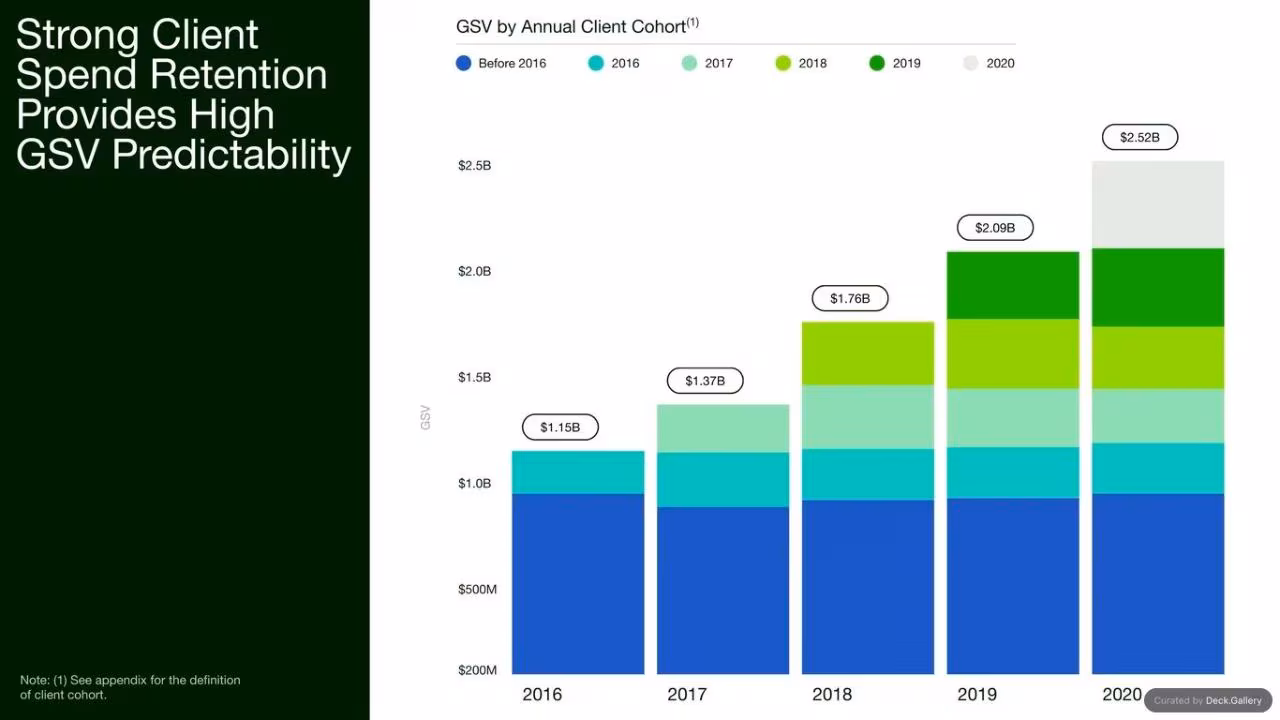The height and width of the screenshot is (720, 1280).
Task: Select the lime 2018 legend dot
Action: click(783, 63)
